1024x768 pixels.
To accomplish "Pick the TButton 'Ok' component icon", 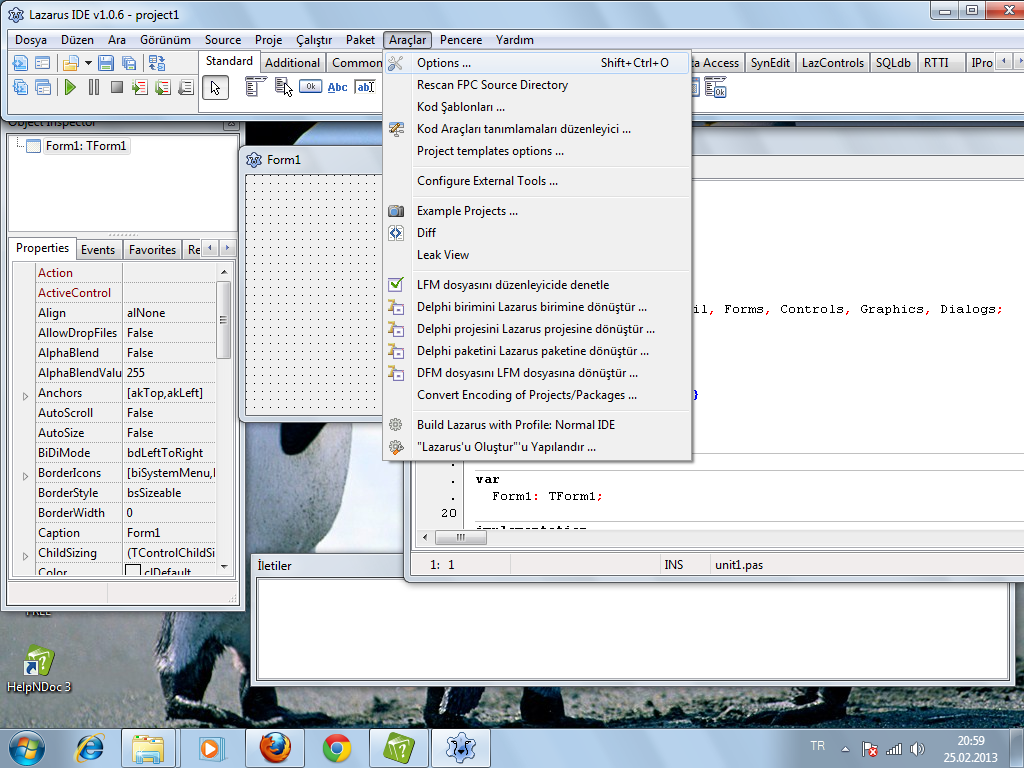I will click(311, 86).
